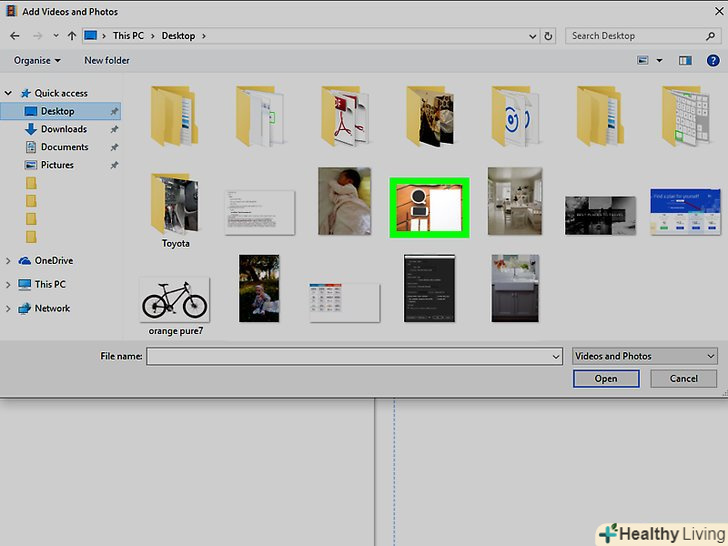Toggle the preview pane icon
This screenshot has height=546, width=728.
[685, 60]
